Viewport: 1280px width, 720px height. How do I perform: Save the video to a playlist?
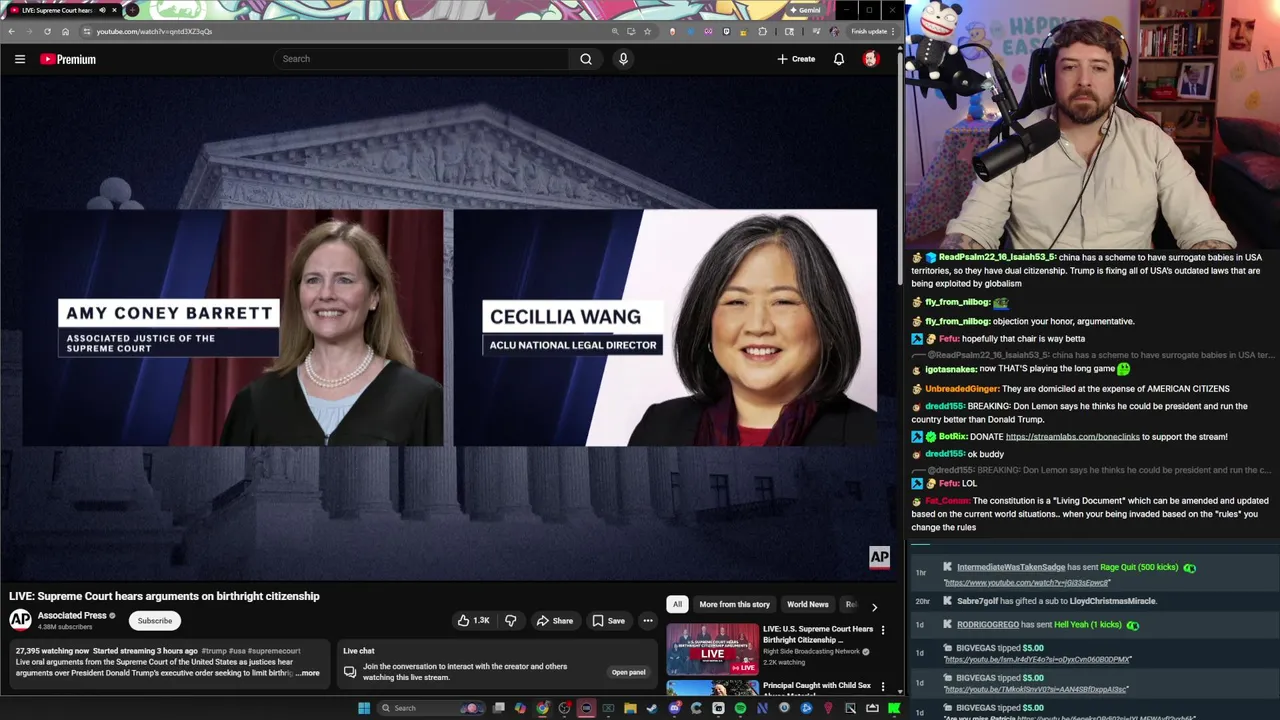pos(608,621)
